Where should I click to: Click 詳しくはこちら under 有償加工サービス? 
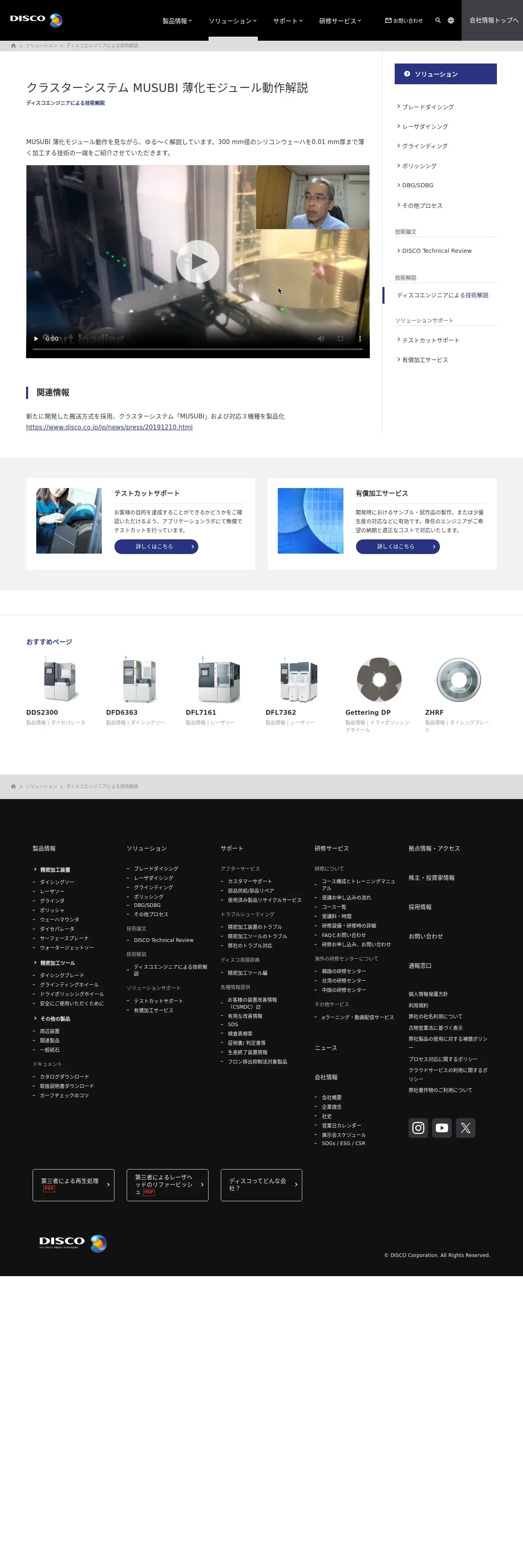pos(398,547)
